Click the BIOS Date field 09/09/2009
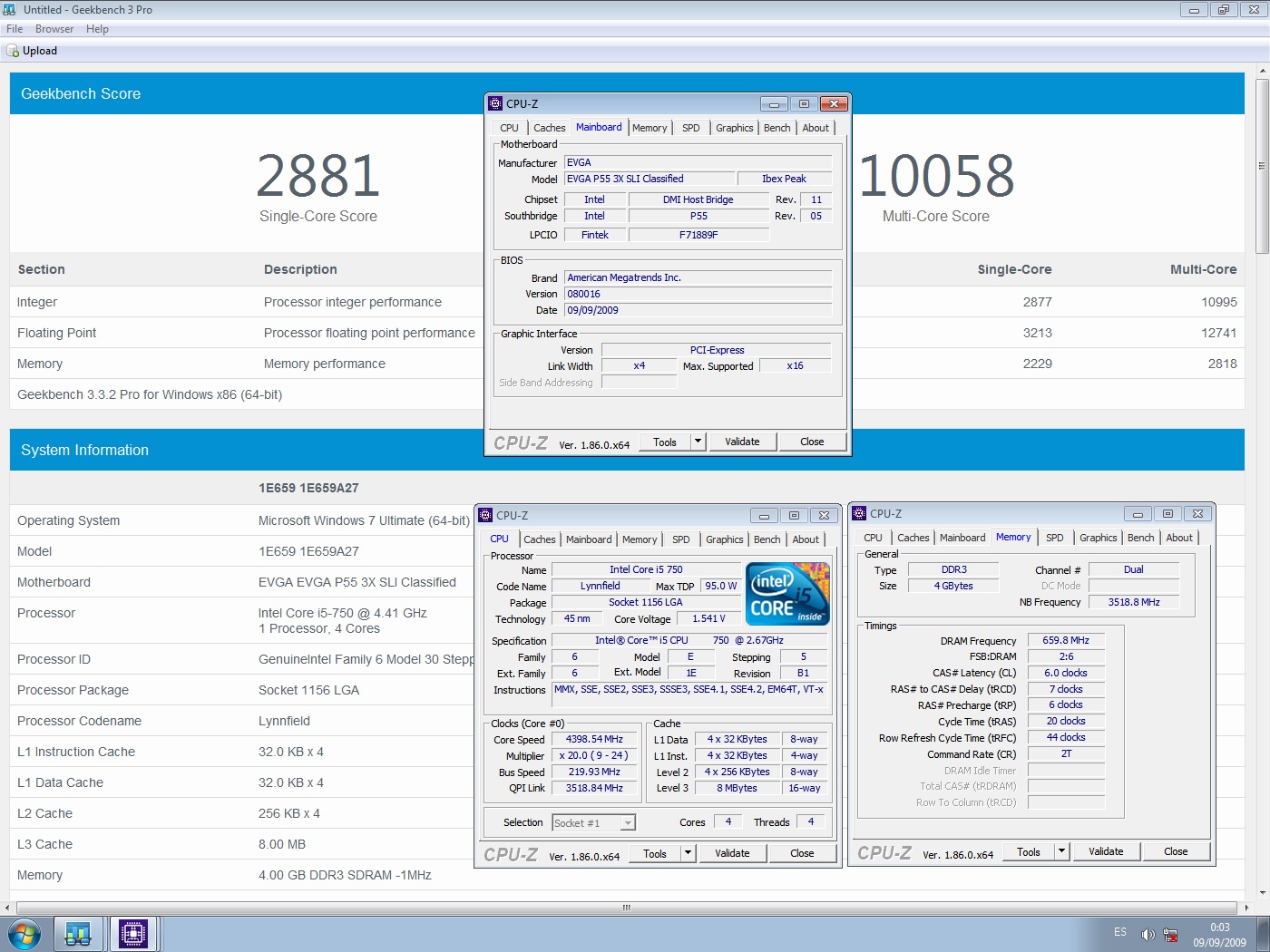Image resolution: width=1270 pixels, height=952 pixels. [698, 310]
